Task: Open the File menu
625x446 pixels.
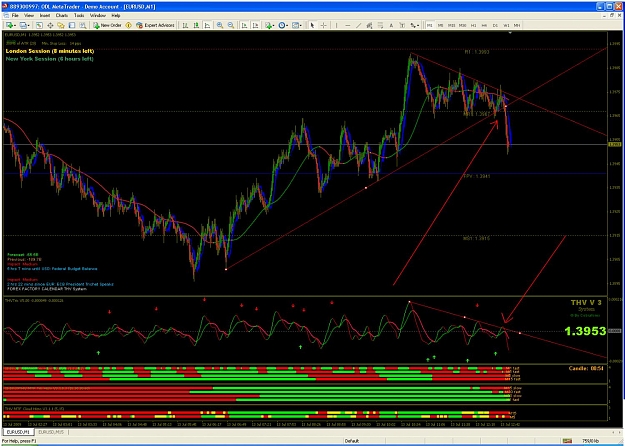Action: click(x=15, y=15)
